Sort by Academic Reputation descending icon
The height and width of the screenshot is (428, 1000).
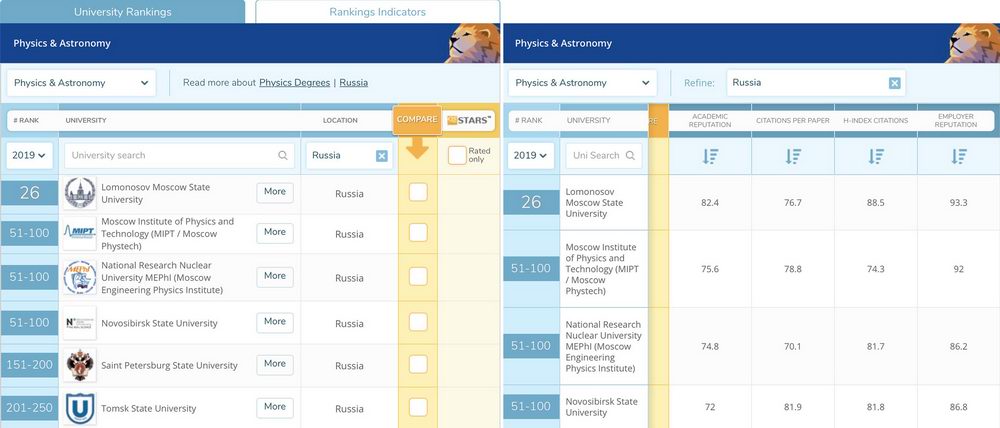pos(710,156)
